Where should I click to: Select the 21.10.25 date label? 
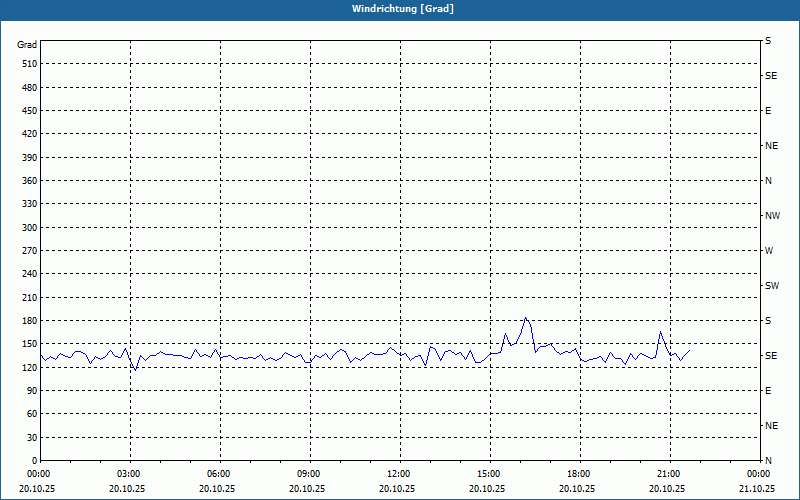(x=757, y=488)
